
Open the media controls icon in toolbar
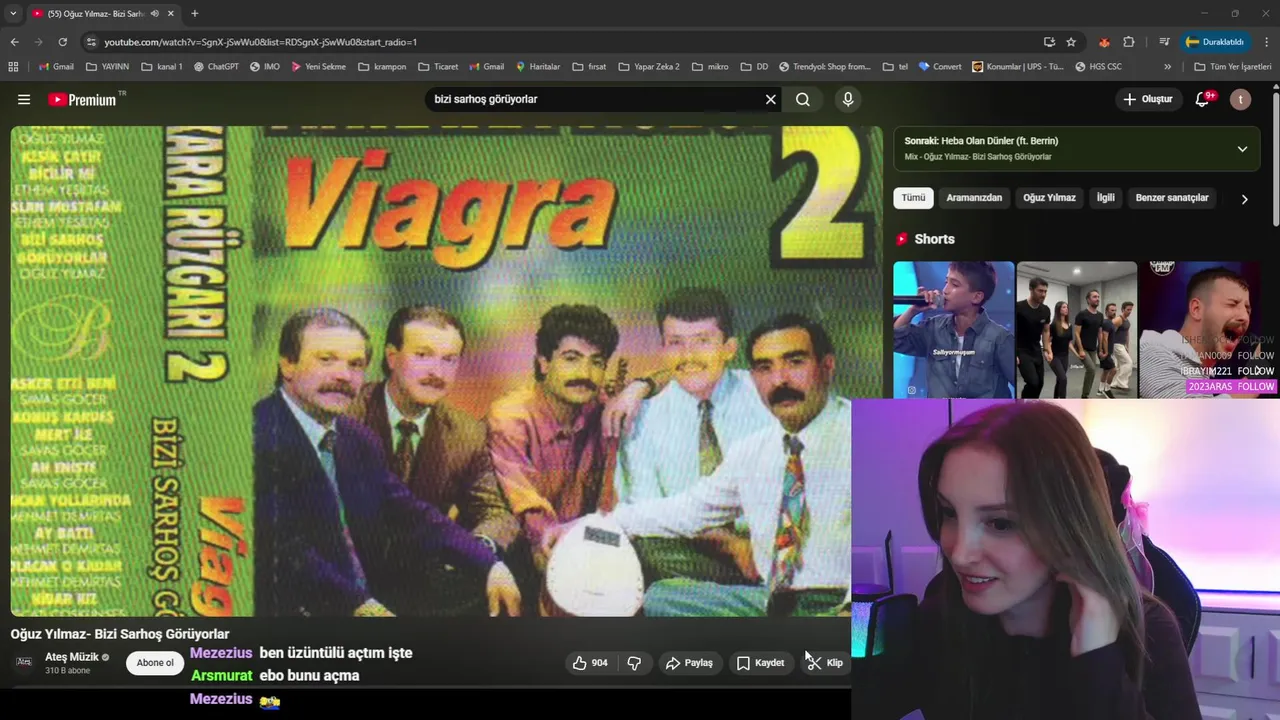pyautogui.click(x=1164, y=42)
